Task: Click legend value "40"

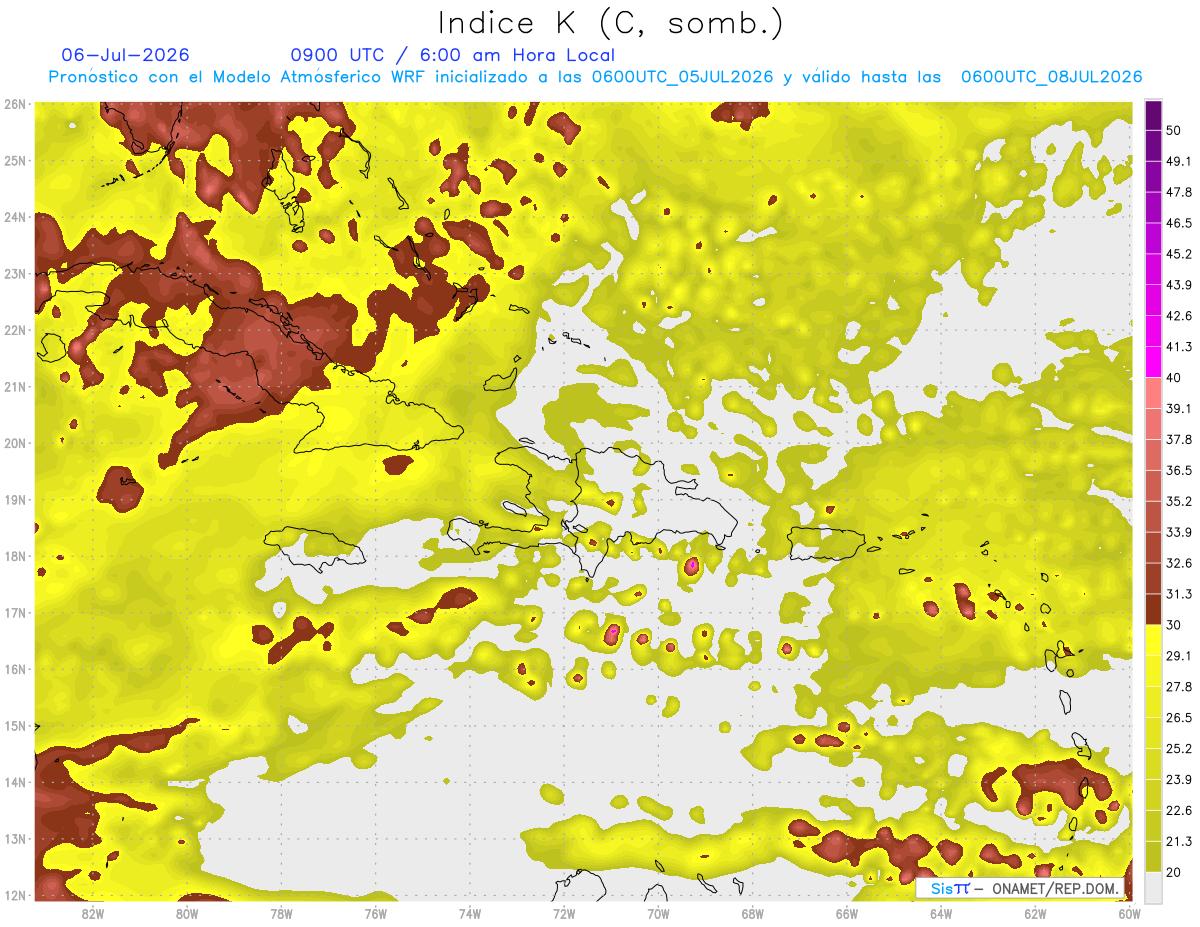Action: (x=1174, y=378)
